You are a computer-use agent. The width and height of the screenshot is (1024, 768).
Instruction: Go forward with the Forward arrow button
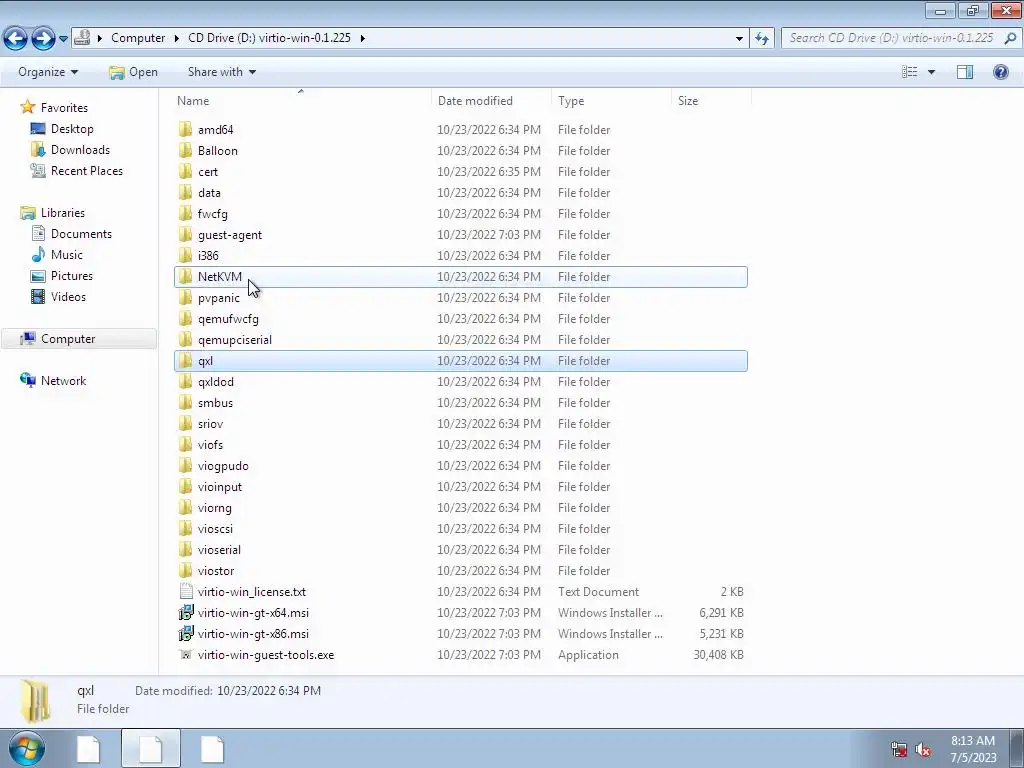coord(43,39)
